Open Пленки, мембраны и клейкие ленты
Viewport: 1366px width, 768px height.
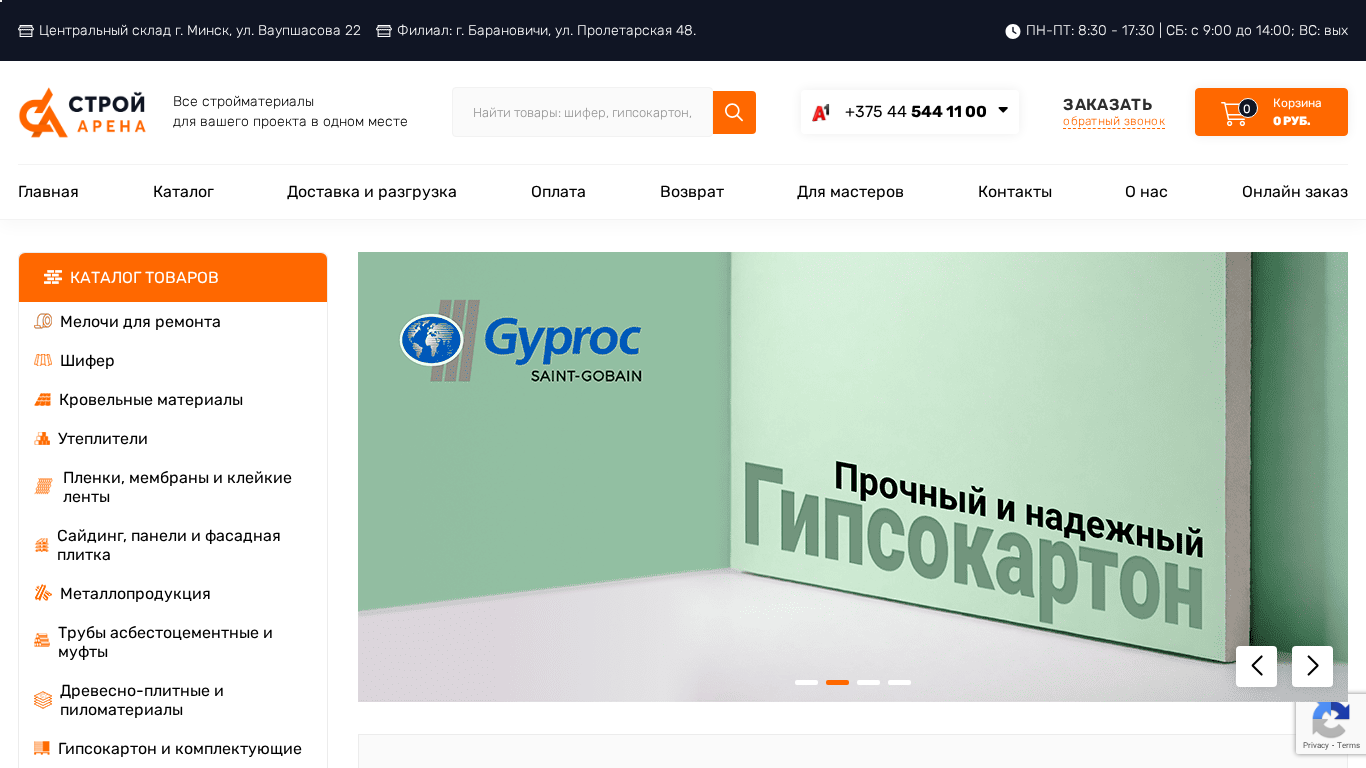pos(177,487)
